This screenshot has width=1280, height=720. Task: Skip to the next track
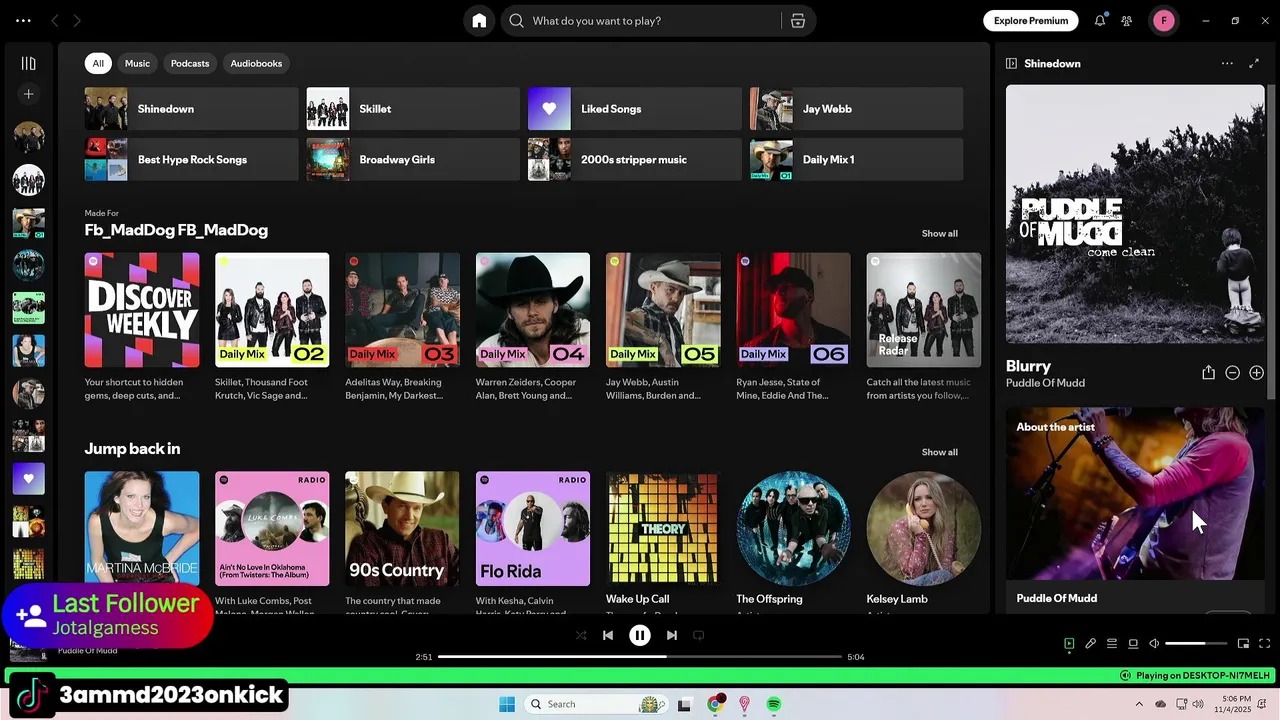(672, 635)
